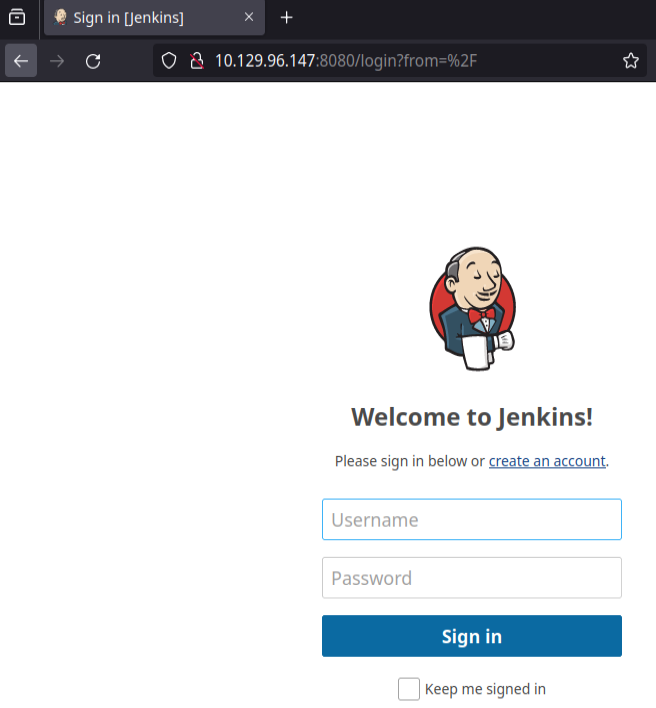Close the Sign in [Jenkins] tab
The width and height of the screenshot is (656, 708).
click(249, 17)
